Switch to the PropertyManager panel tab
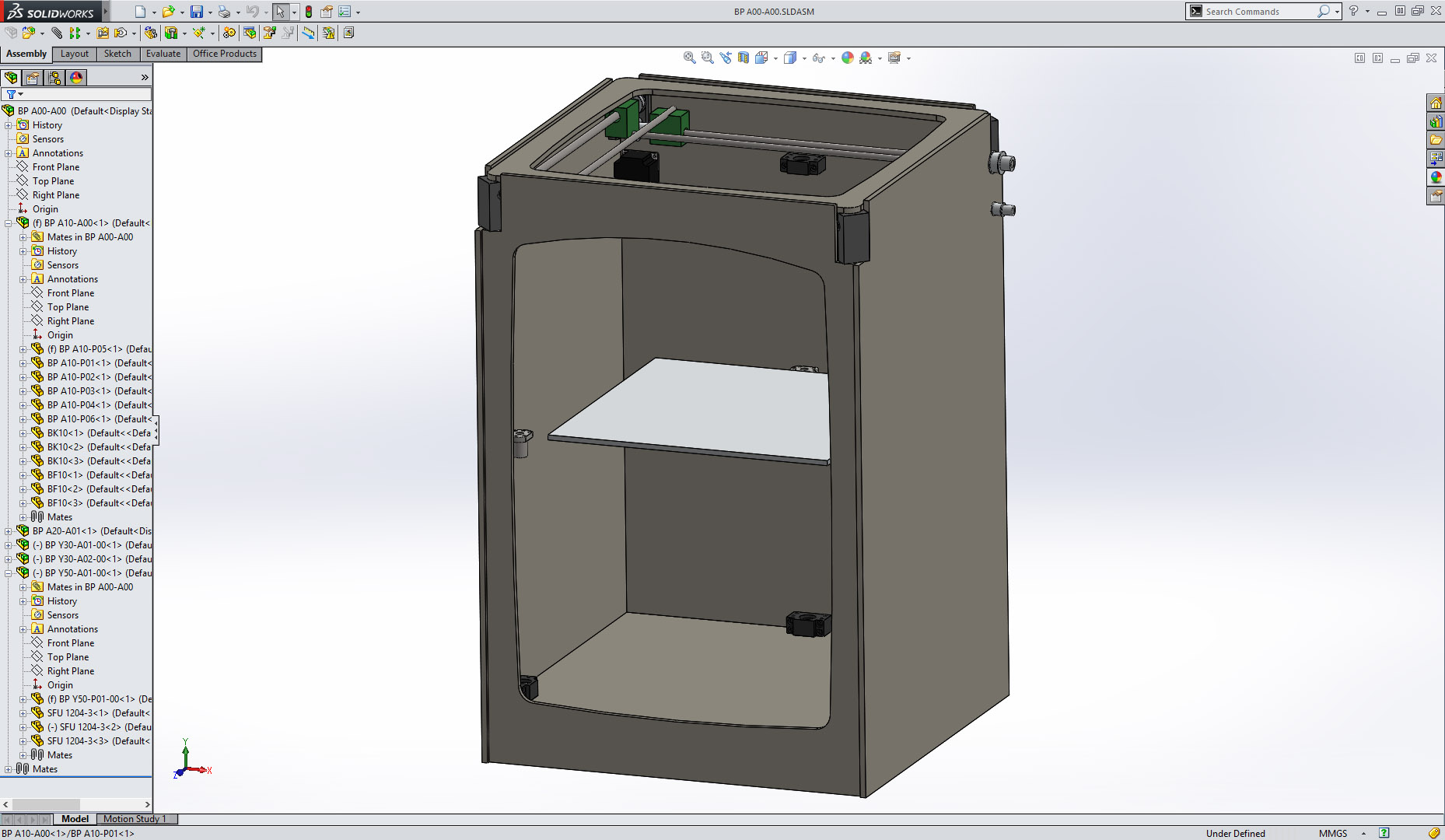 [x=33, y=78]
